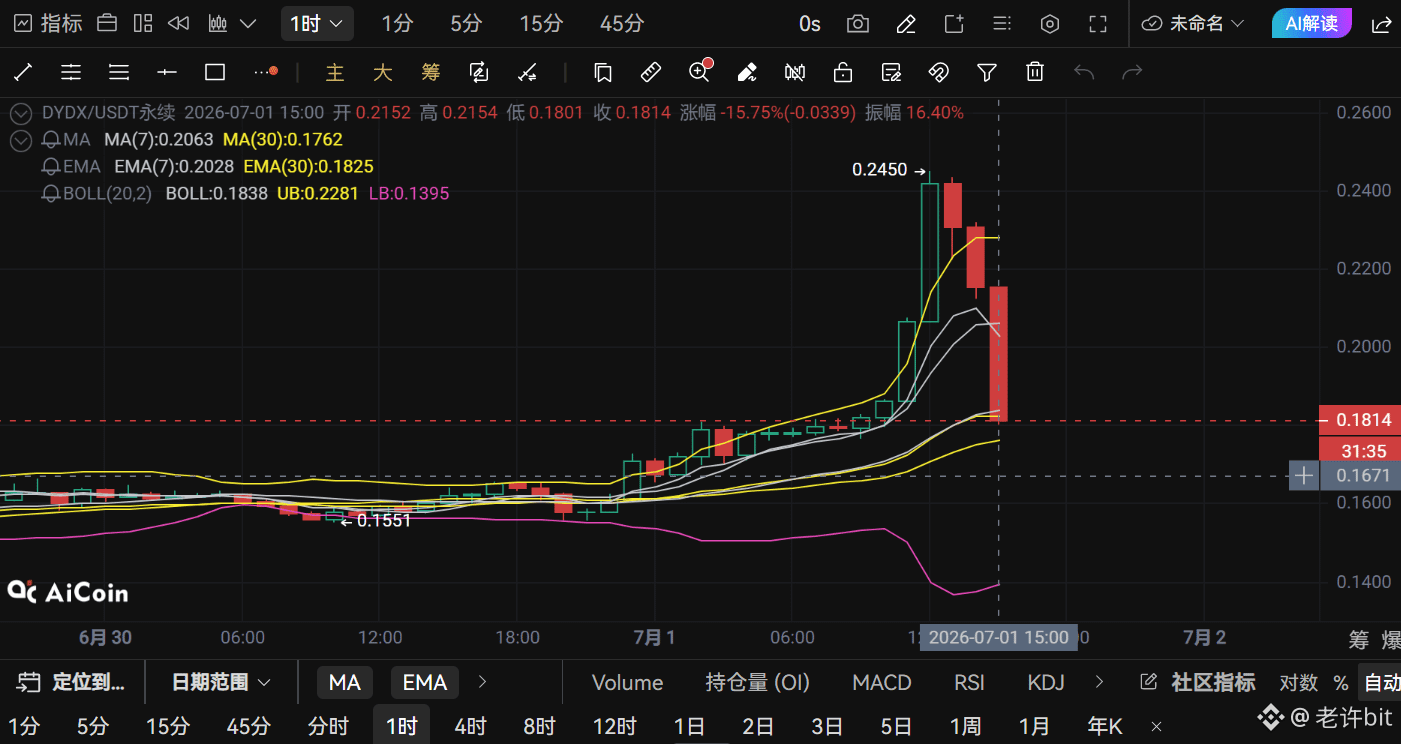Switch to 1分 interval in top bar

pyautogui.click(x=397, y=23)
